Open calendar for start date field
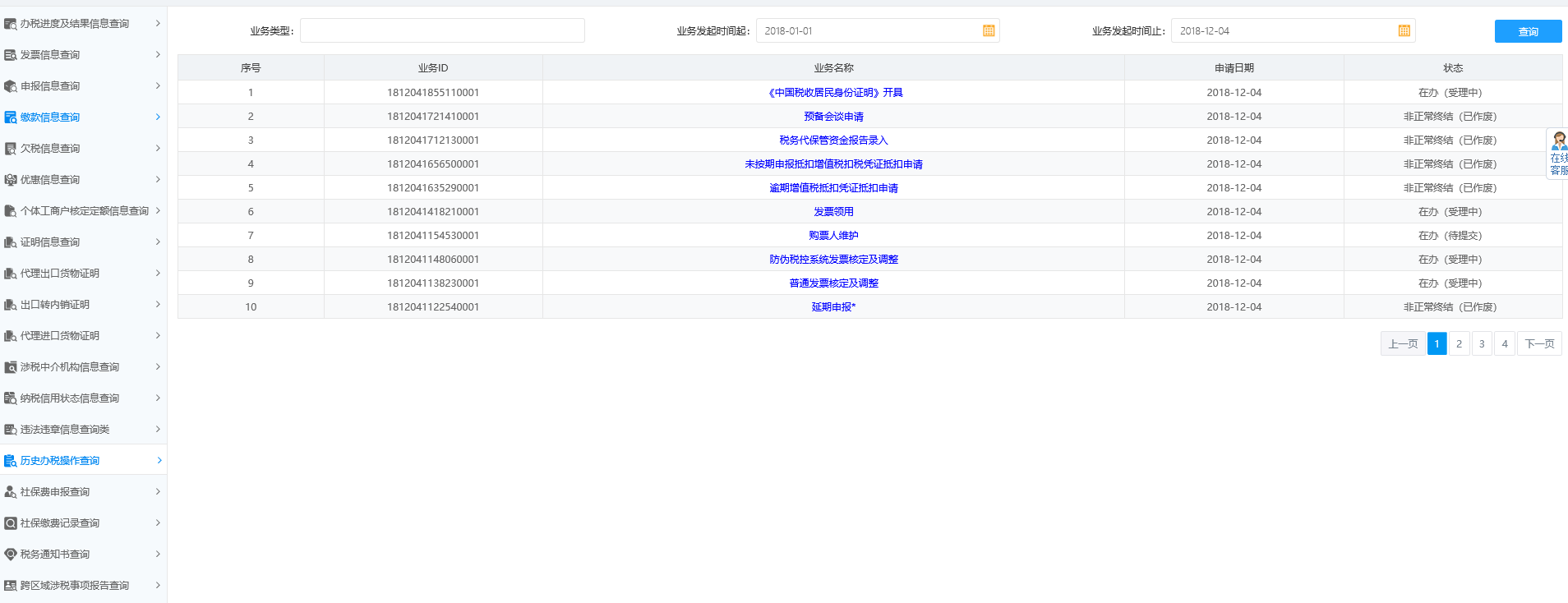This screenshot has height=603, width=1568. click(x=989, y=31)
